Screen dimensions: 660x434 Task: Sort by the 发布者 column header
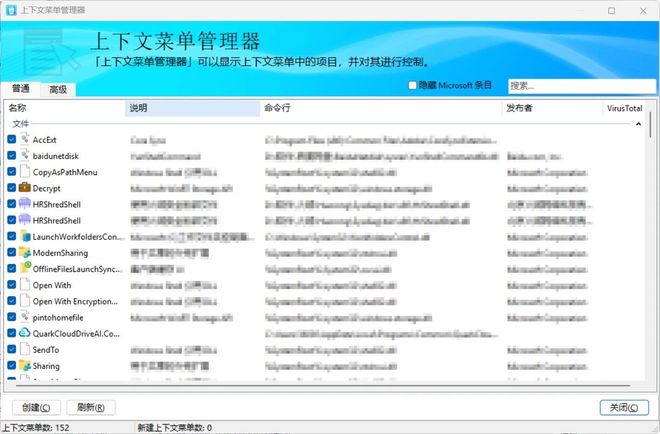pyautogui.click(x=552, y=108)
